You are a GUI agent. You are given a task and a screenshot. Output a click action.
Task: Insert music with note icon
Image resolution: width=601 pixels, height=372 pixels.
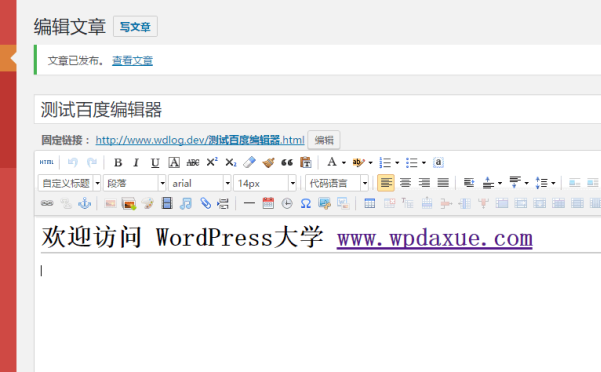tap(186, 203)
